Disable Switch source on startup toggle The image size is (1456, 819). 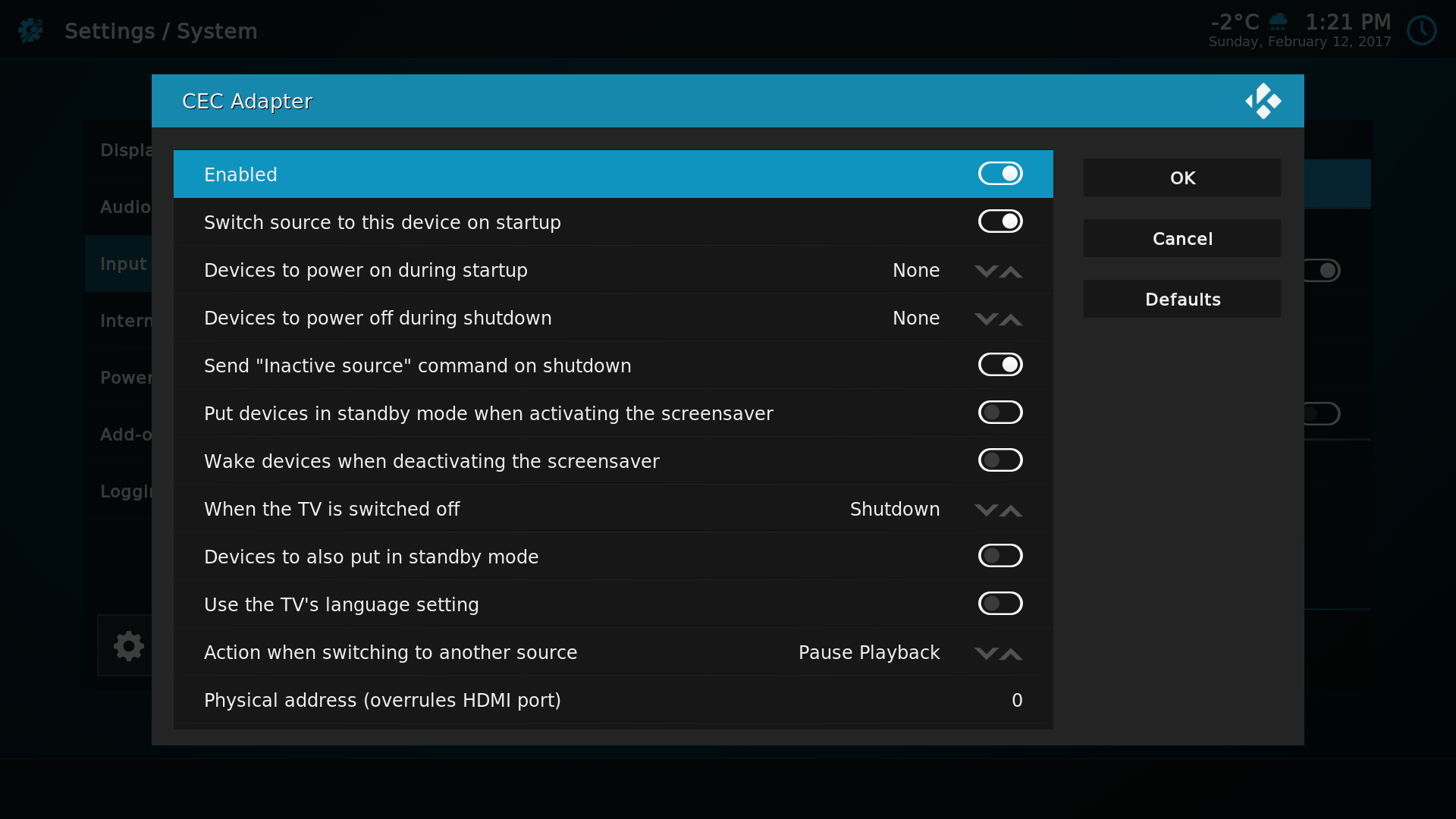pos(999,221)
